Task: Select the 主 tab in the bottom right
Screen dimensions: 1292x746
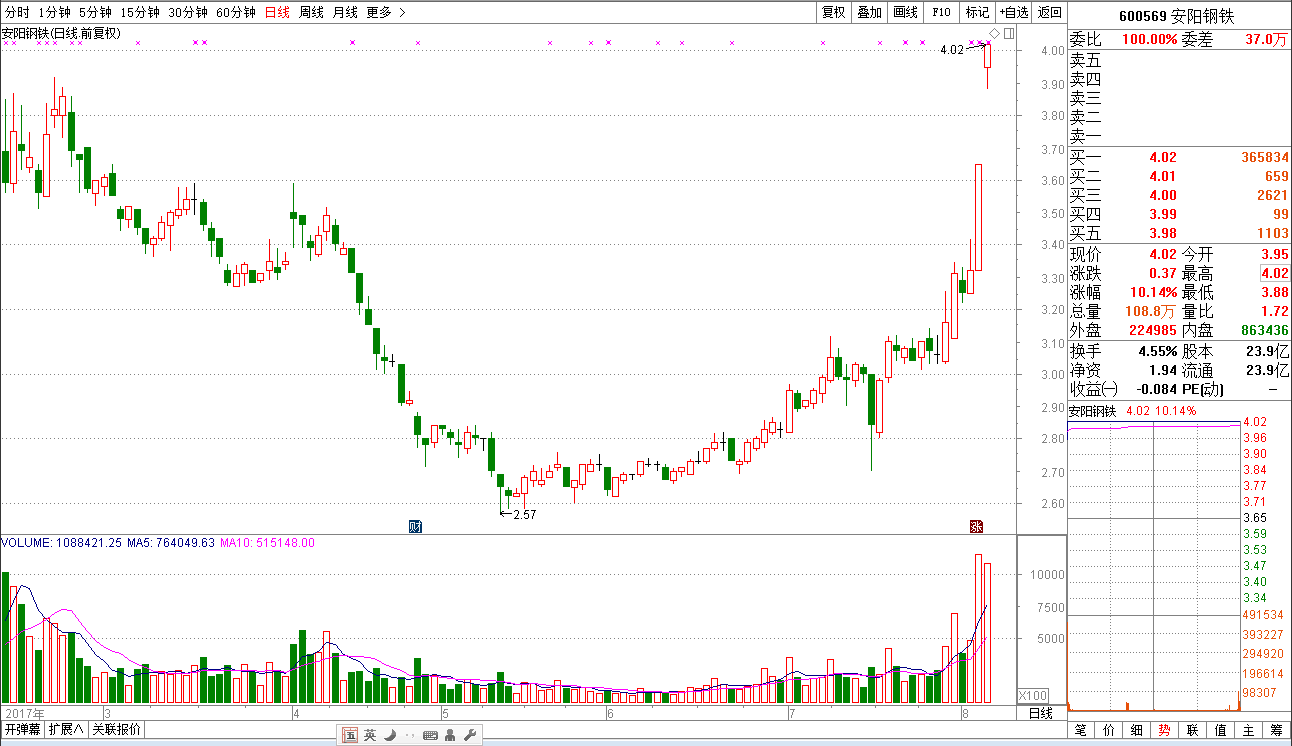Action: pyautogui.click(x=1248, y=731)
